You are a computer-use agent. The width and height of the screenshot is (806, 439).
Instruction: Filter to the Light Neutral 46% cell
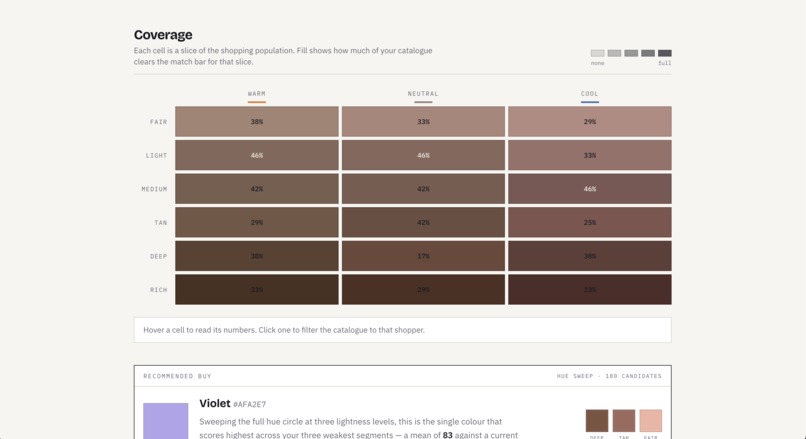(x=423, y=155)
